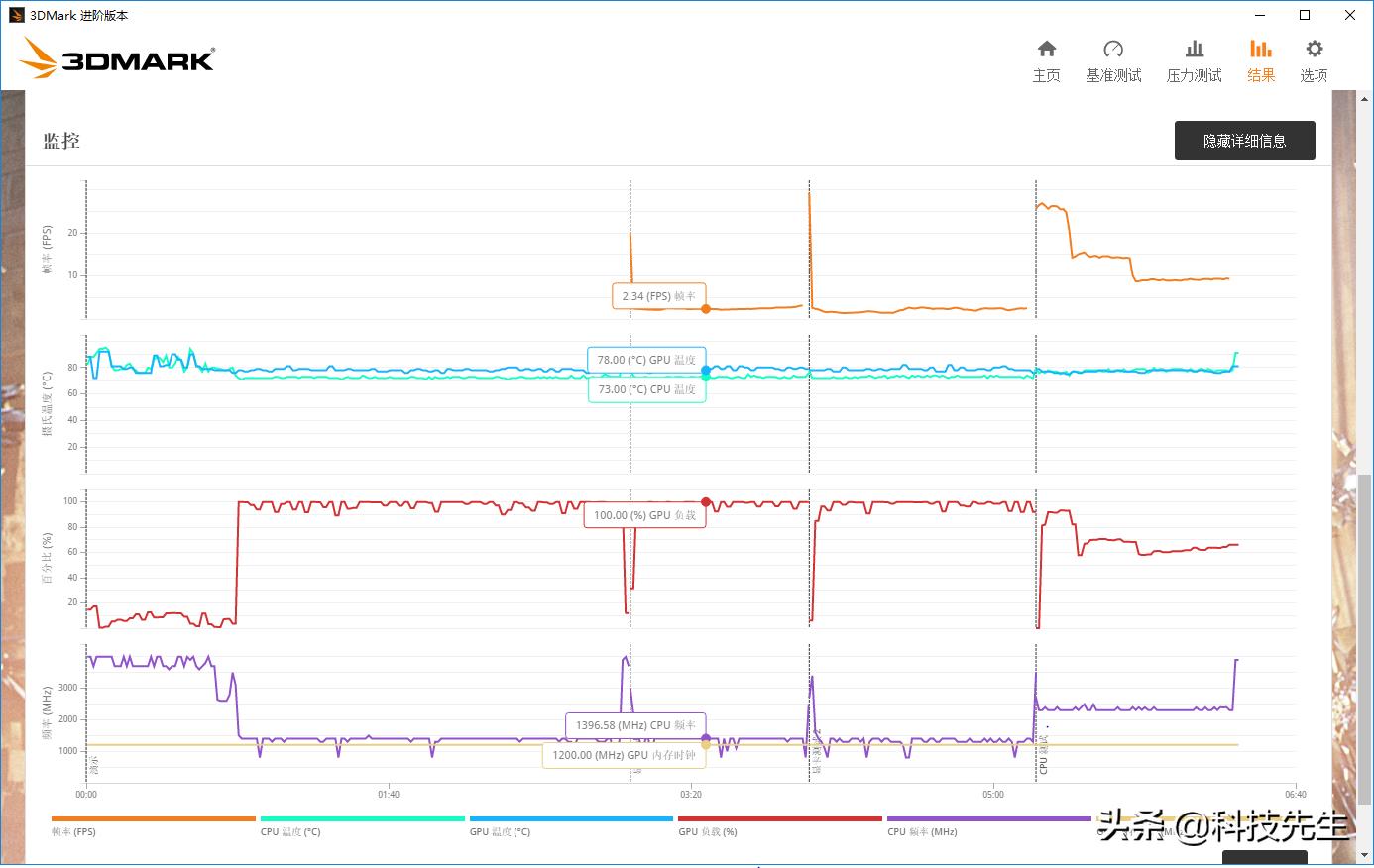Click the "1200.00 (MHz) GPU 内存时钟" tooltip
The width and height of the screenshot is (1374, 868).
click(x=624, y=755)
